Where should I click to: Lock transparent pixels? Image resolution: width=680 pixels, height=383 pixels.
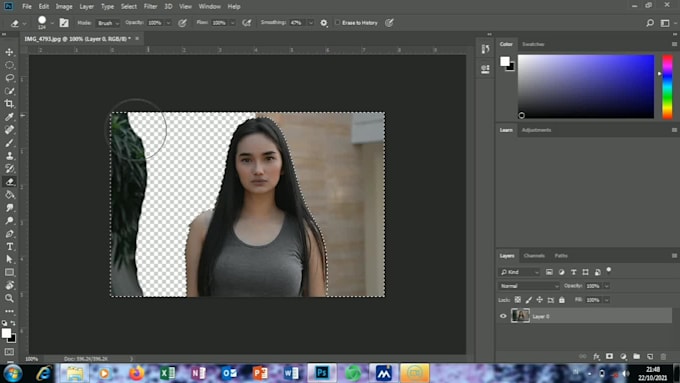pos(517,300)
